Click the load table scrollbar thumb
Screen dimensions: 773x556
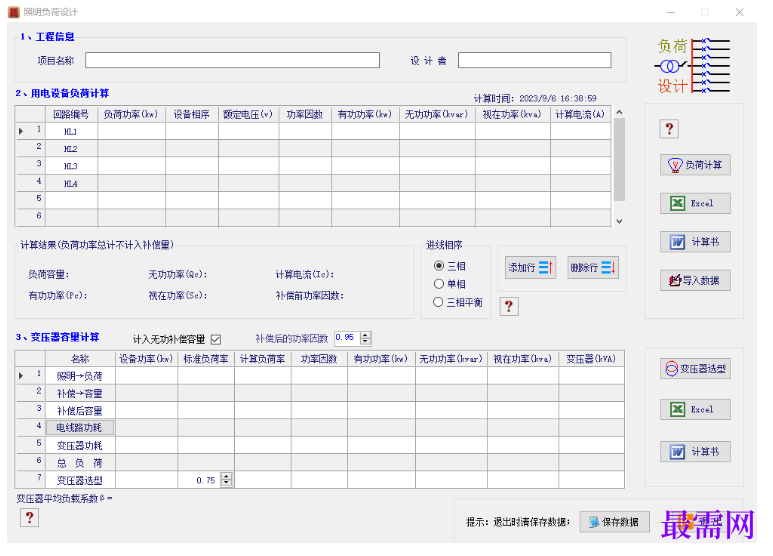coord(619,159)
